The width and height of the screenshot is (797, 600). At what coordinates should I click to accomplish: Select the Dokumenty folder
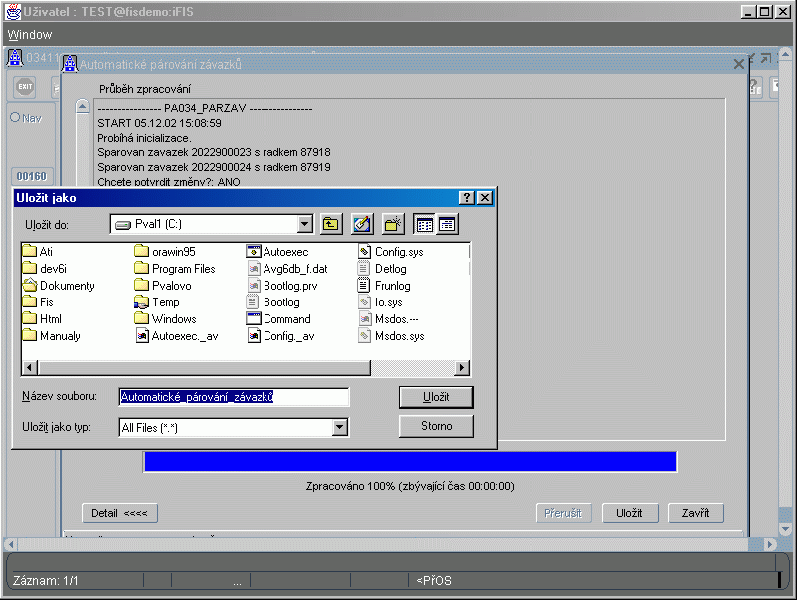(x=59, y=285)
